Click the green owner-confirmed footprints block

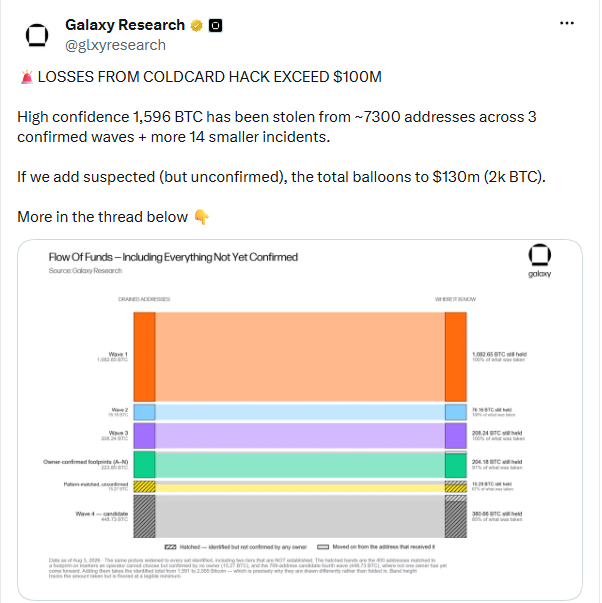pos(145,465)
